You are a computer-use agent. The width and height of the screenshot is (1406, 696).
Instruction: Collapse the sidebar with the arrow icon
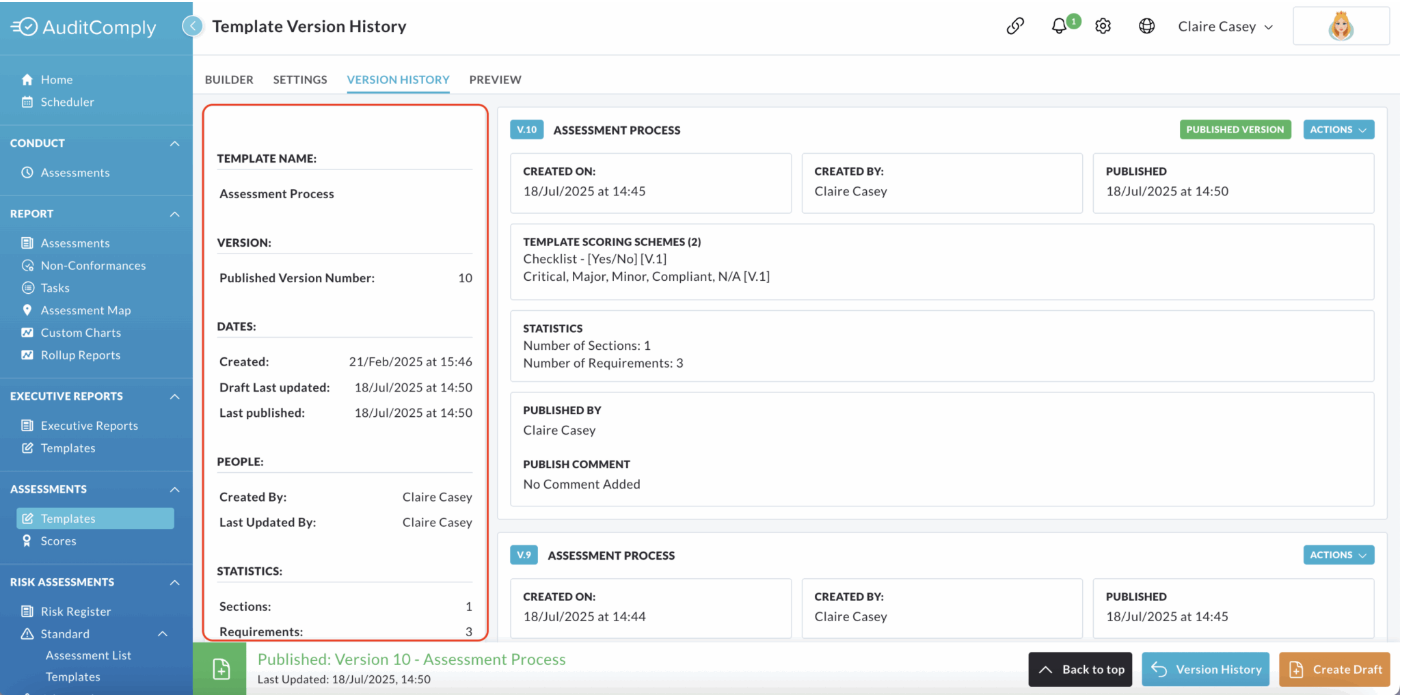[x=194, y=26]
